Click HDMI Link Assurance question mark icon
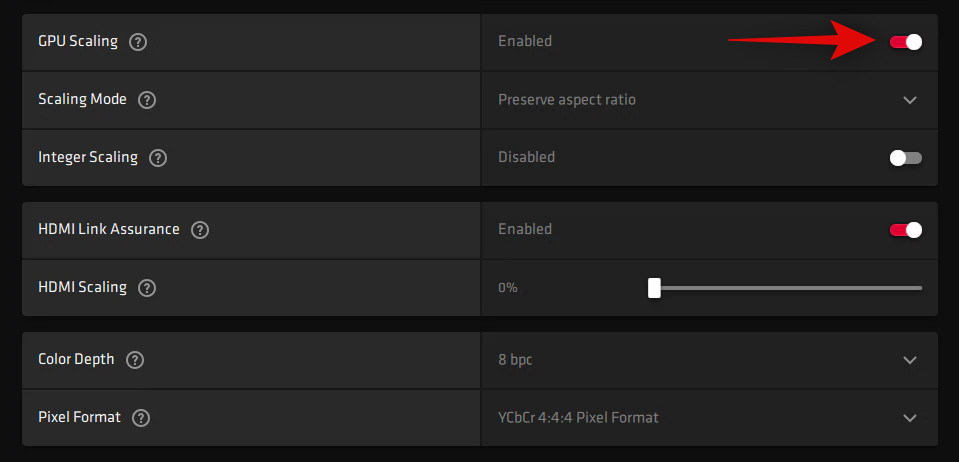 click(x=200, y=230)
